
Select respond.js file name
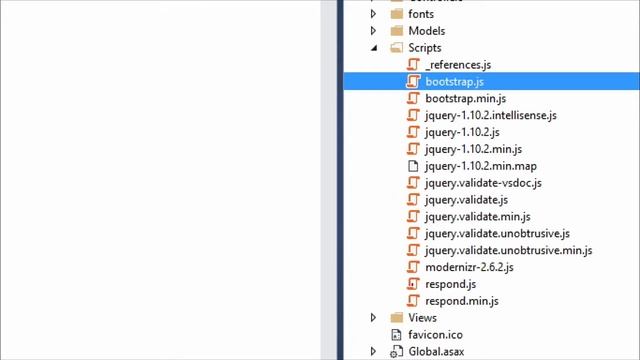click(x=451, y=284)
